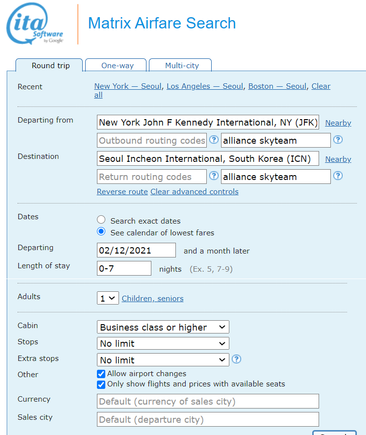Expand the Extra stops dropdown
Viewport: 366px width, 435px height.
pos(163,360)
